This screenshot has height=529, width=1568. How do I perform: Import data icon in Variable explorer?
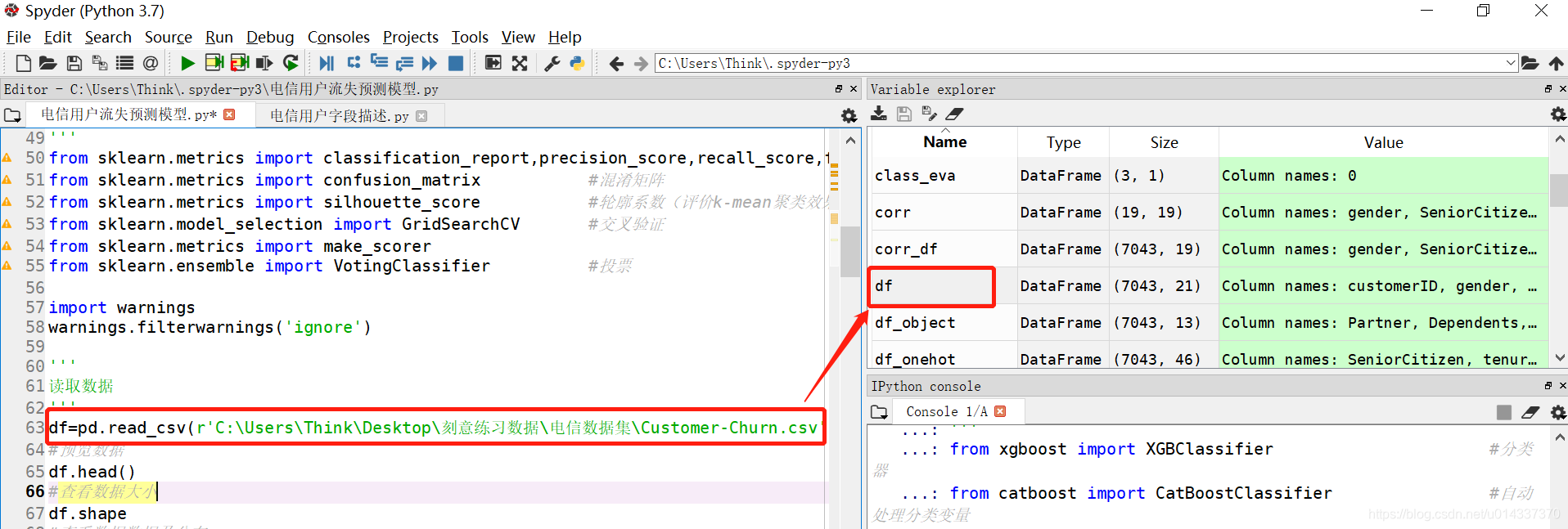(x=879, y=114)
